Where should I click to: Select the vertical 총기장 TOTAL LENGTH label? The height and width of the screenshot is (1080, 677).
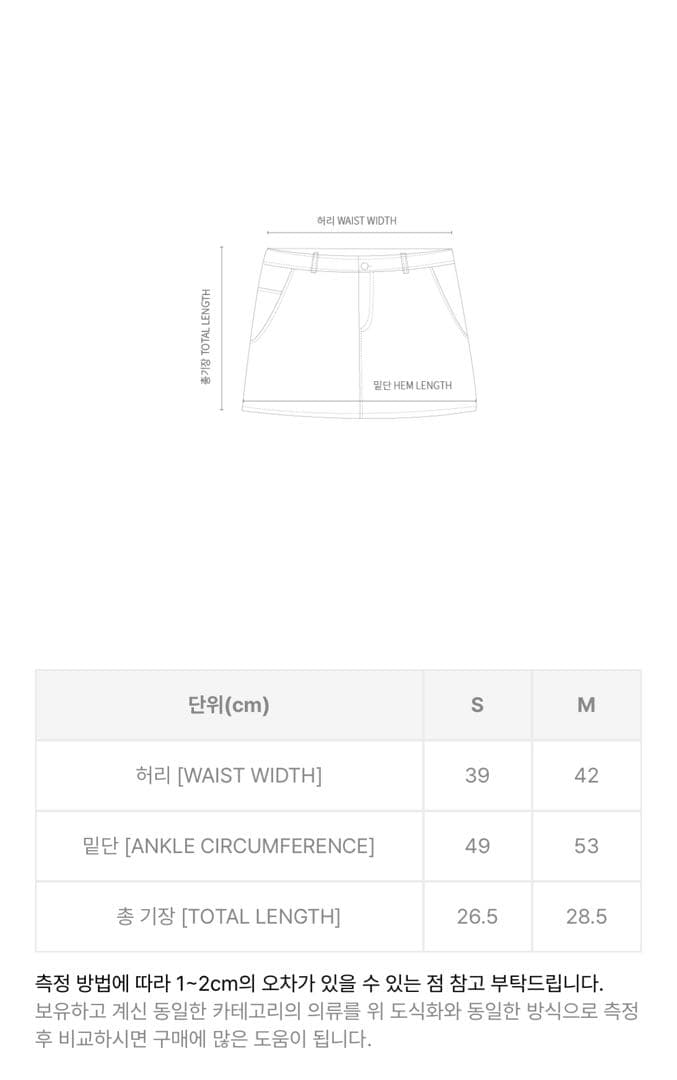[x=206, y=337]
